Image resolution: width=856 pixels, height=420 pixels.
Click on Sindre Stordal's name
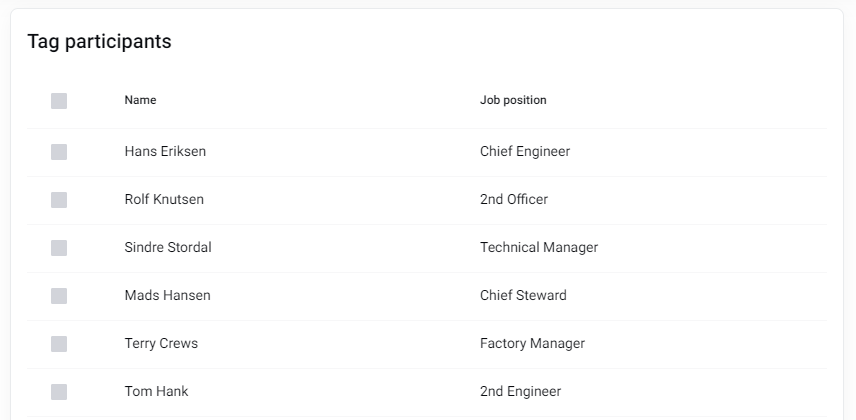point(168,248)
